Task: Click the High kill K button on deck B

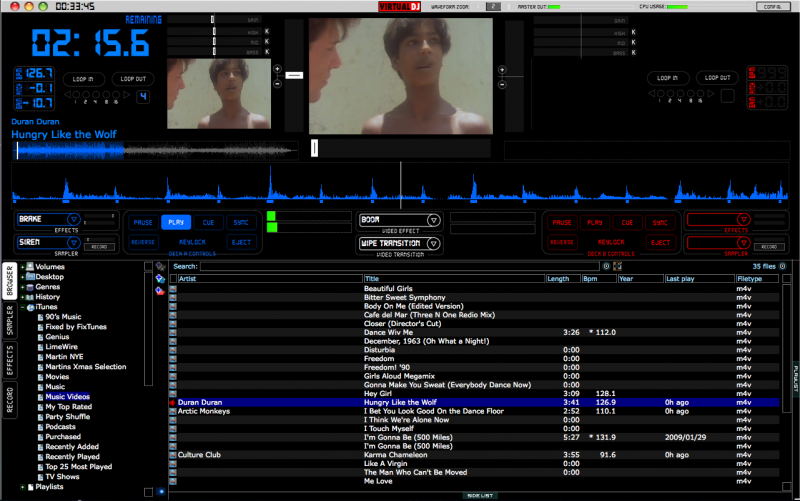Action: pos(634,32)
